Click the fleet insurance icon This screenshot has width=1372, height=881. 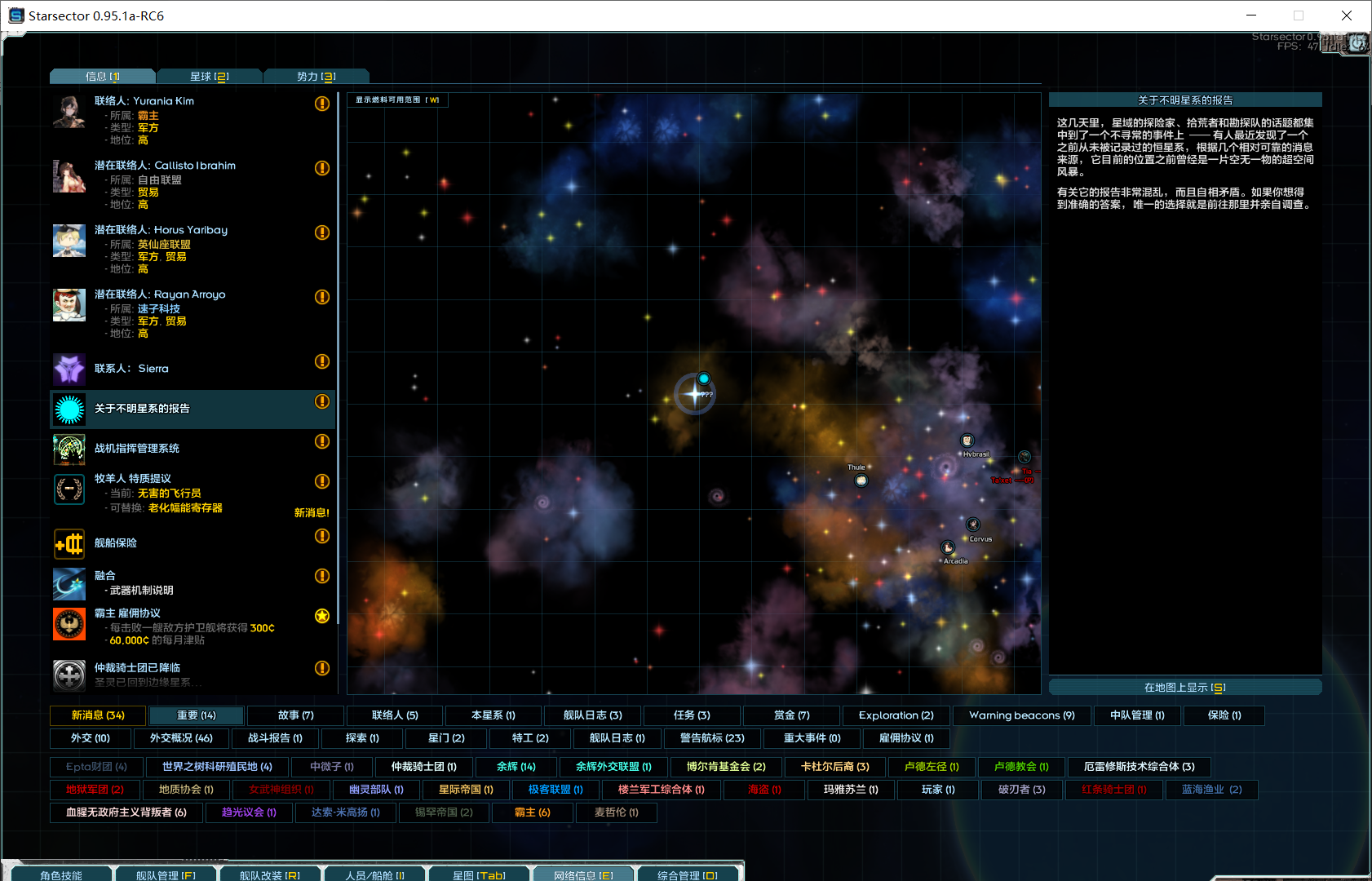(69, 543)
